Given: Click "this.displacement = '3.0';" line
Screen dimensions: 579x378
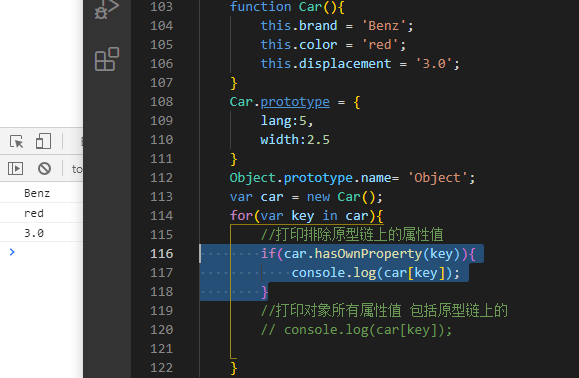Looking at the screenshot, I should [x=360, y=64].
